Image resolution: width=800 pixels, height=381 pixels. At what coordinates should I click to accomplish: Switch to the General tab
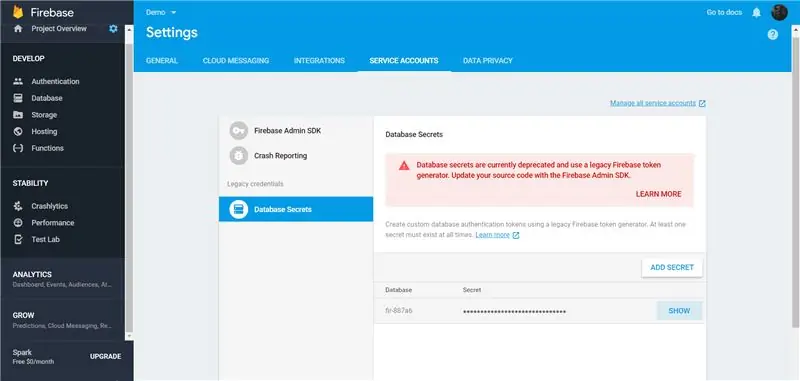coord(162,61)
